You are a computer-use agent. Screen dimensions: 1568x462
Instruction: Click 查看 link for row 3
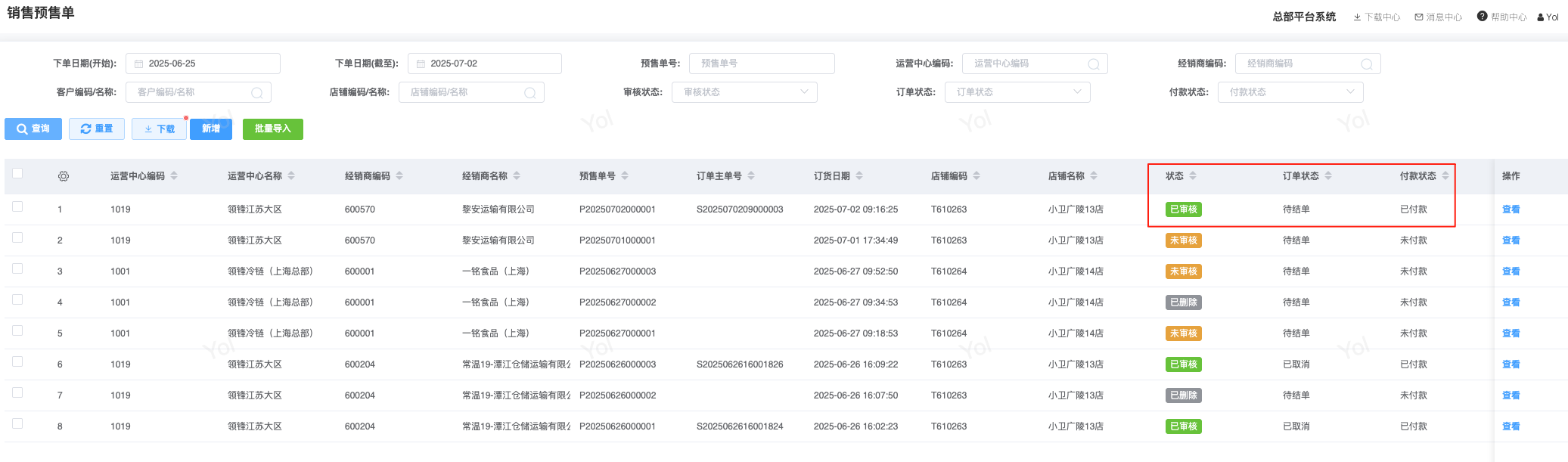(x=1511, y=271)
